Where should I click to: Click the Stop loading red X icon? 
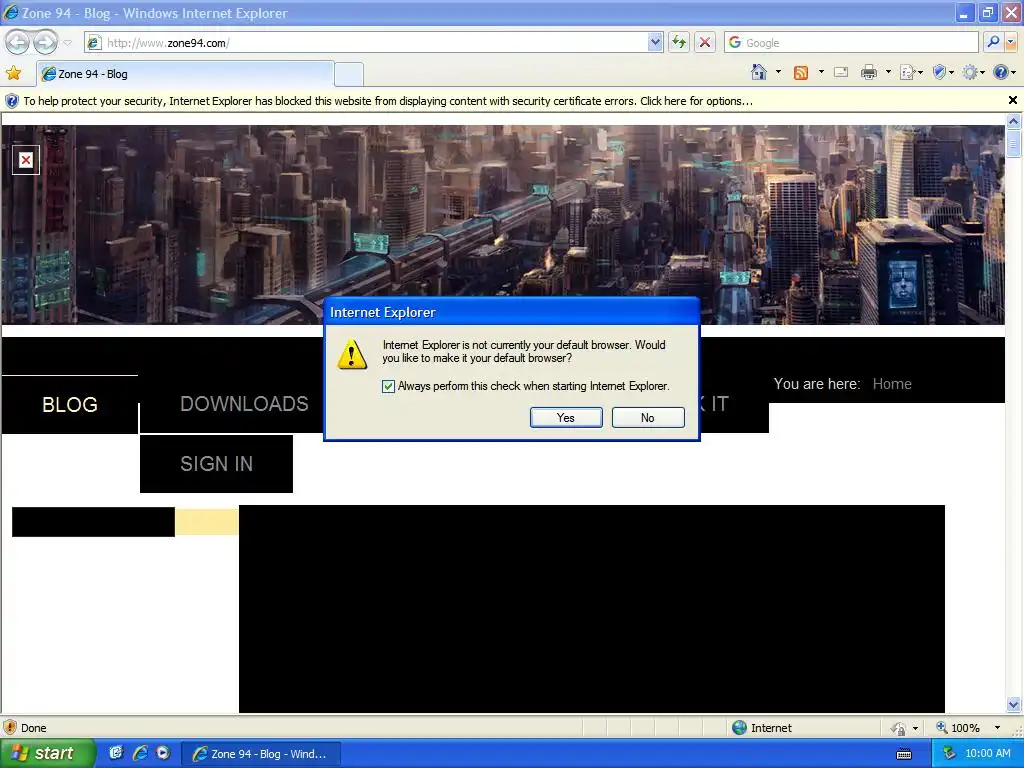[x=705, y=42]
